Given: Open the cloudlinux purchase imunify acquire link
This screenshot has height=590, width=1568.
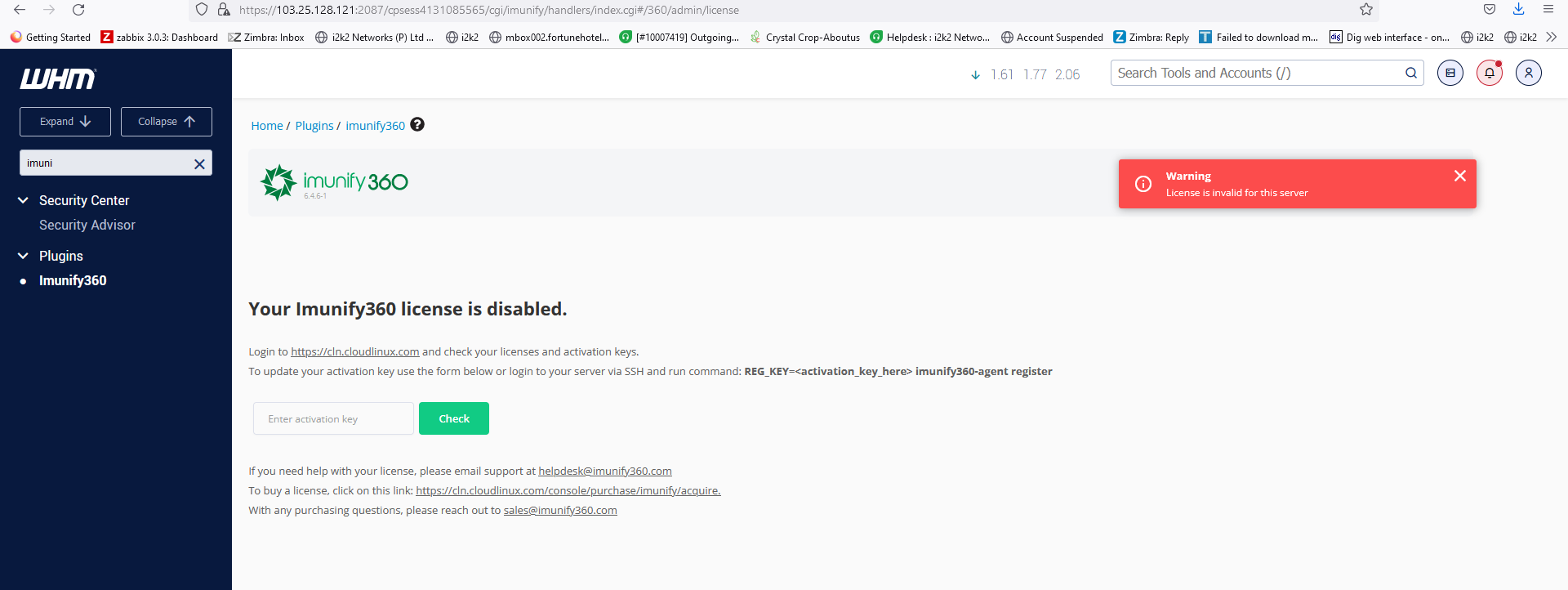Looking at the screenshot, I should coord(568,490).
